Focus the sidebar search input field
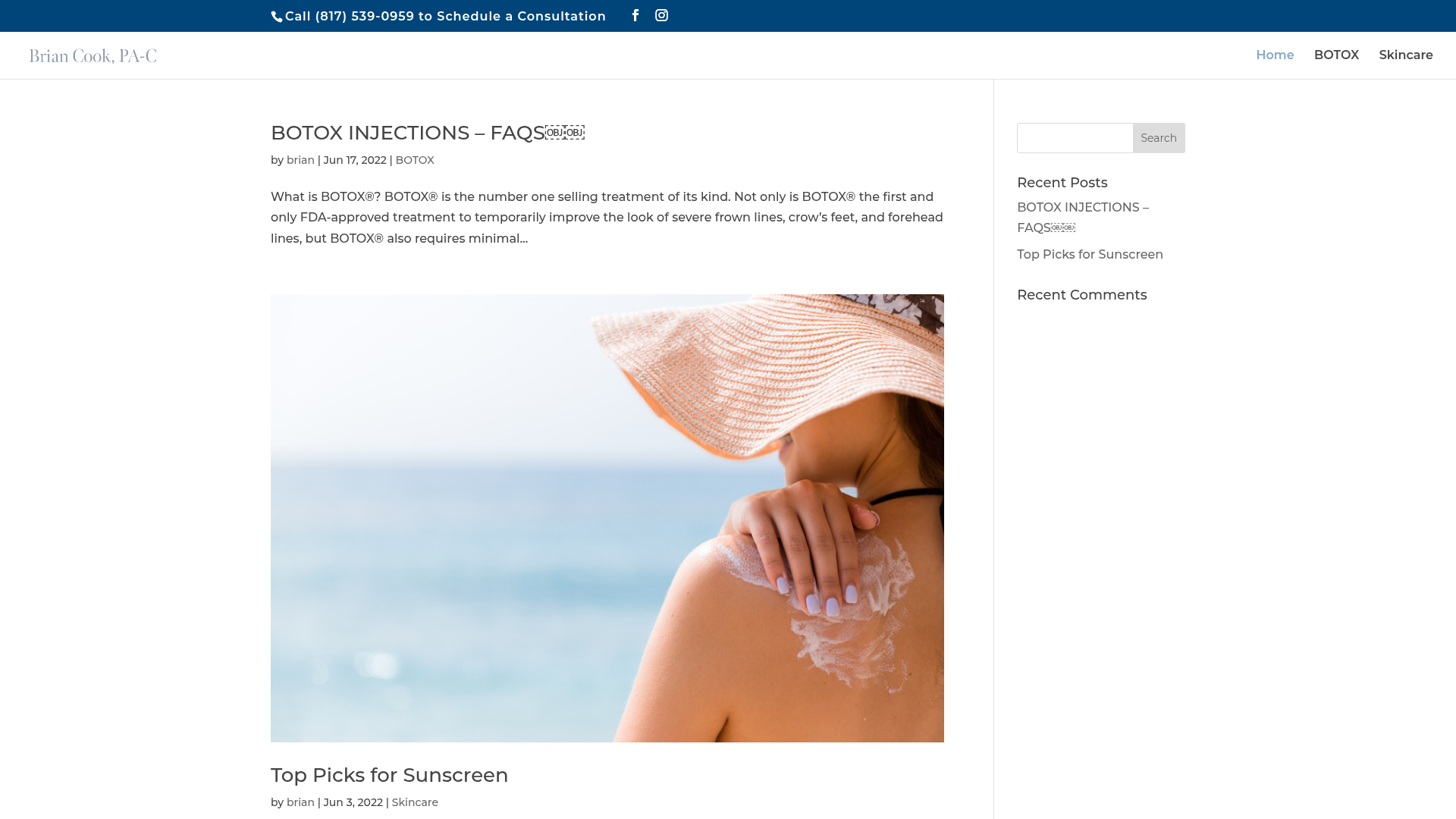Viewport: 1456px width, 819px height. tap(1075, 138)
